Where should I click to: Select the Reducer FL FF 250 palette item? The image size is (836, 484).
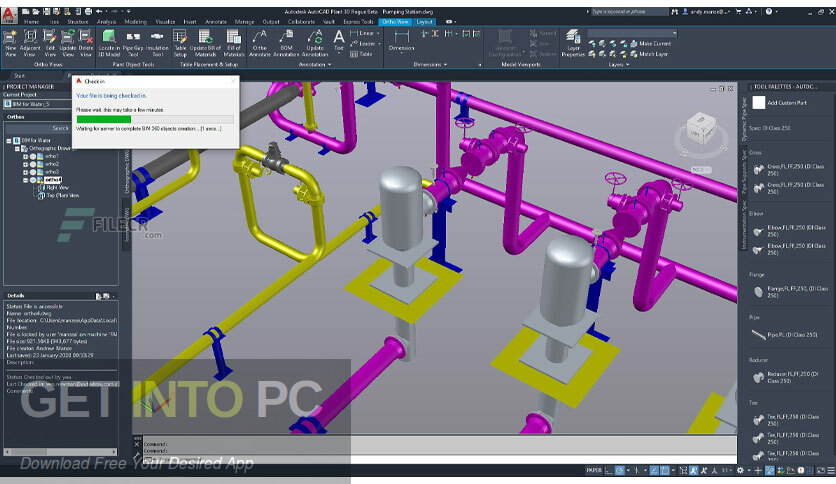(785, 377)
